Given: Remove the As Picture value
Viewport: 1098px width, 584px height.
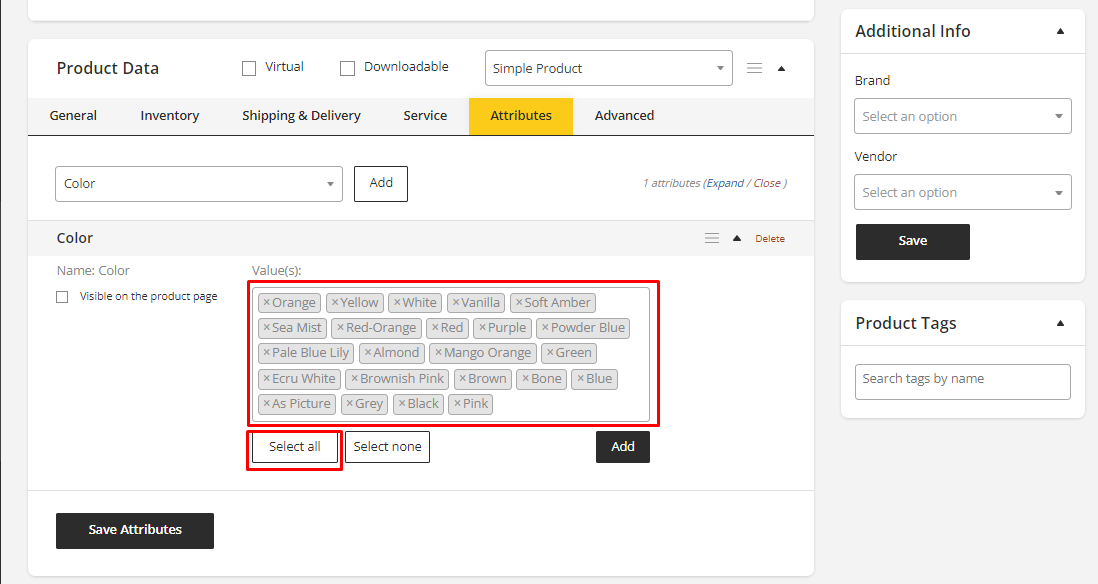Looking at the screenshot, I should (x=266, y=404).
